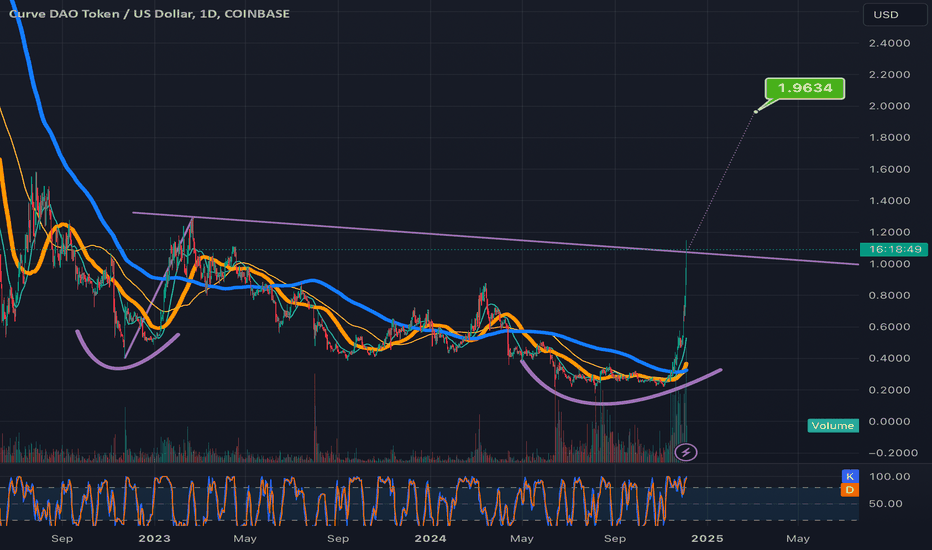Screen dimensions: 932x550
Task: Click the 100.00 stochastic scale label
Action: tap(889, 476)
